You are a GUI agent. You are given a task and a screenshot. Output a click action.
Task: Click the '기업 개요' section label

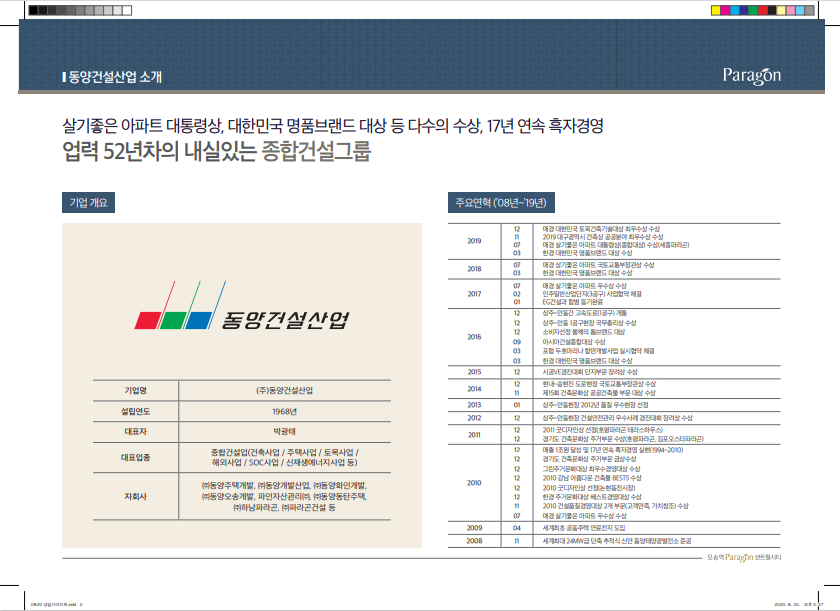[88, 202]
